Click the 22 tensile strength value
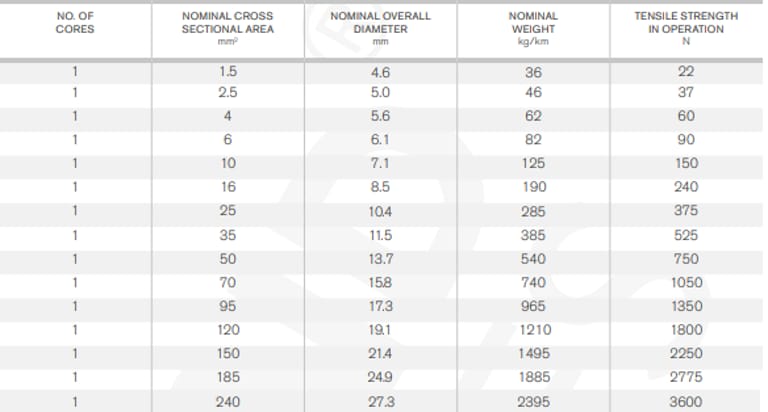 pos(686,72)
